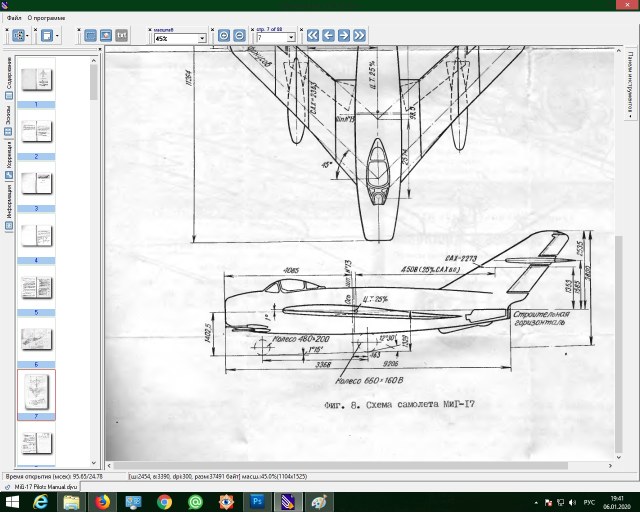Expand the page layout dropdown arrow
640x514 pixels.
pyautogui.click(x=58, y=35)
